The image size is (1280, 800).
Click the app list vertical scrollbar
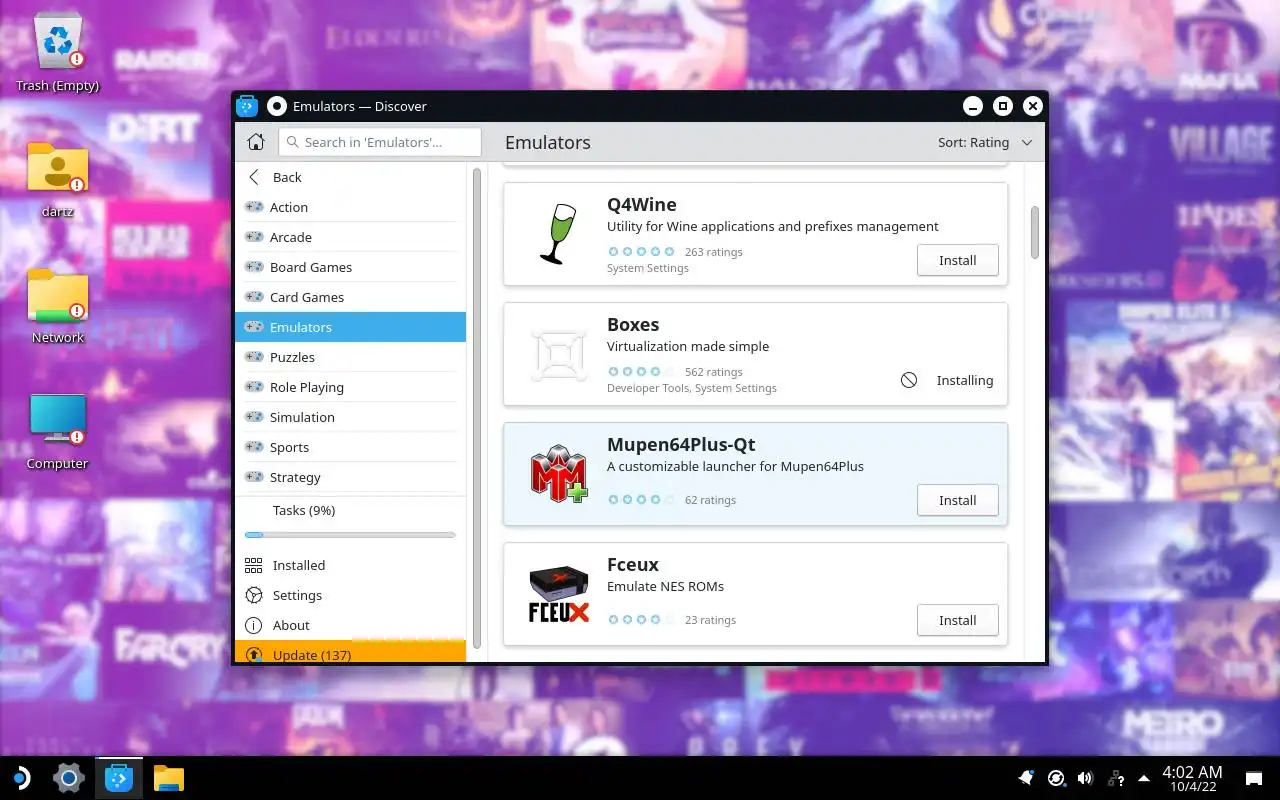click(x=1035, y=232)
